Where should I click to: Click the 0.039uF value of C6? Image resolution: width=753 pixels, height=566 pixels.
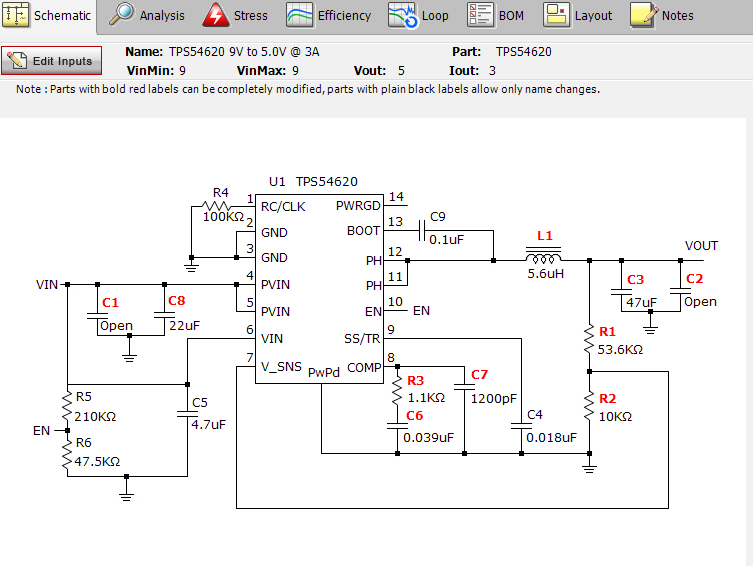428,438
